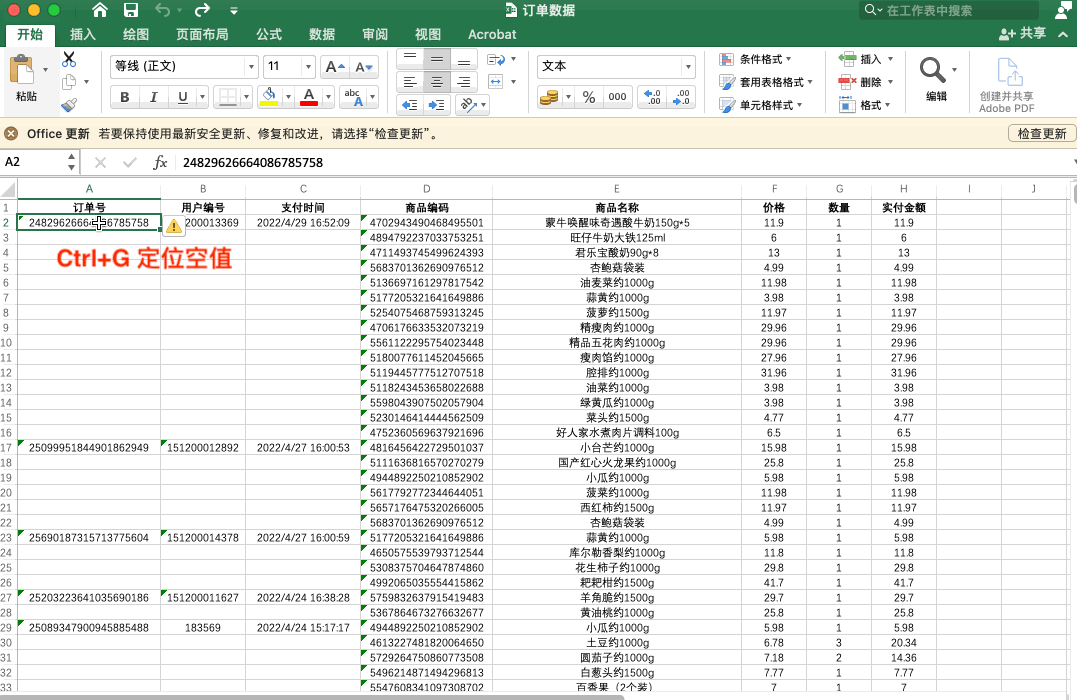Select the Format Painter brush
The width and height of the screenshot is (1077, 700).
pos(69,104)
